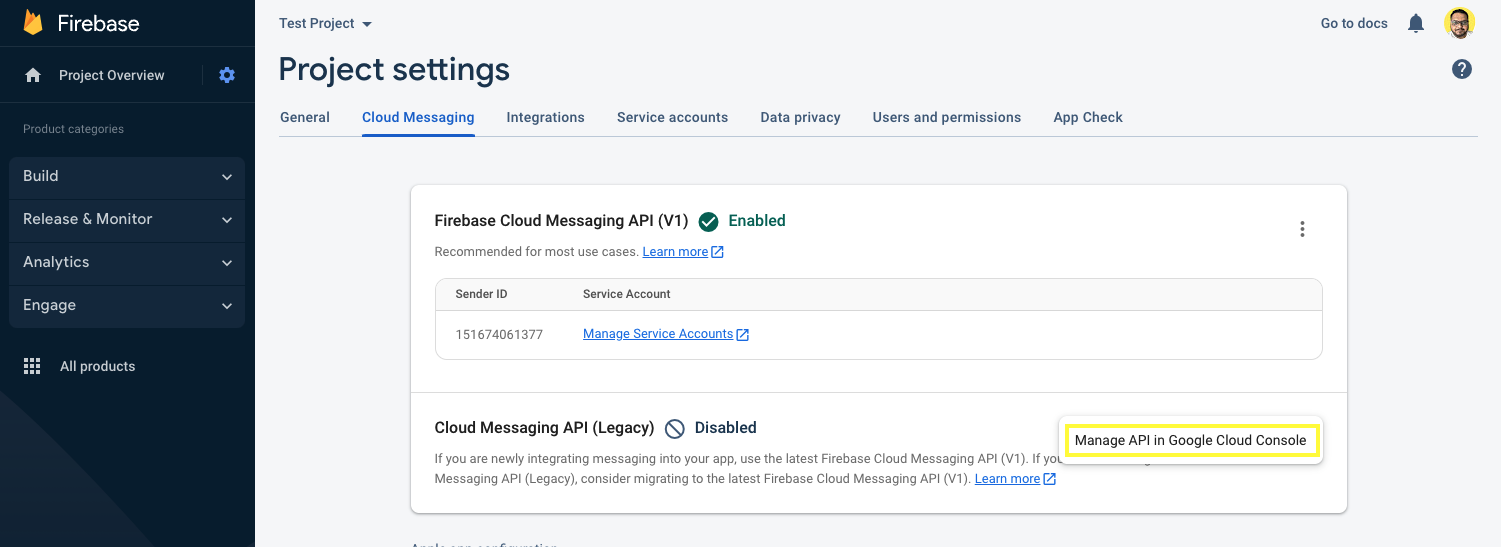Click external link icon beside Manage Service Accounts
Viewport: 1501px width, 547px height.
coord(743,335)
